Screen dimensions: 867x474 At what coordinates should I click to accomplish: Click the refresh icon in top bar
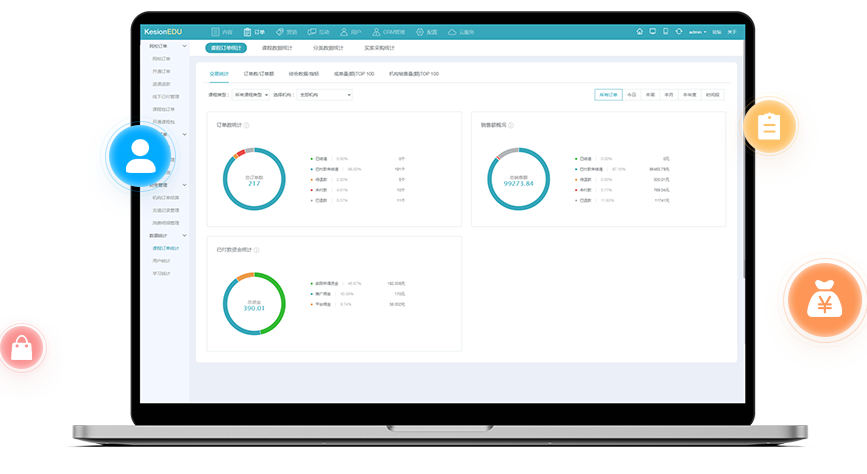coord(679,31)
